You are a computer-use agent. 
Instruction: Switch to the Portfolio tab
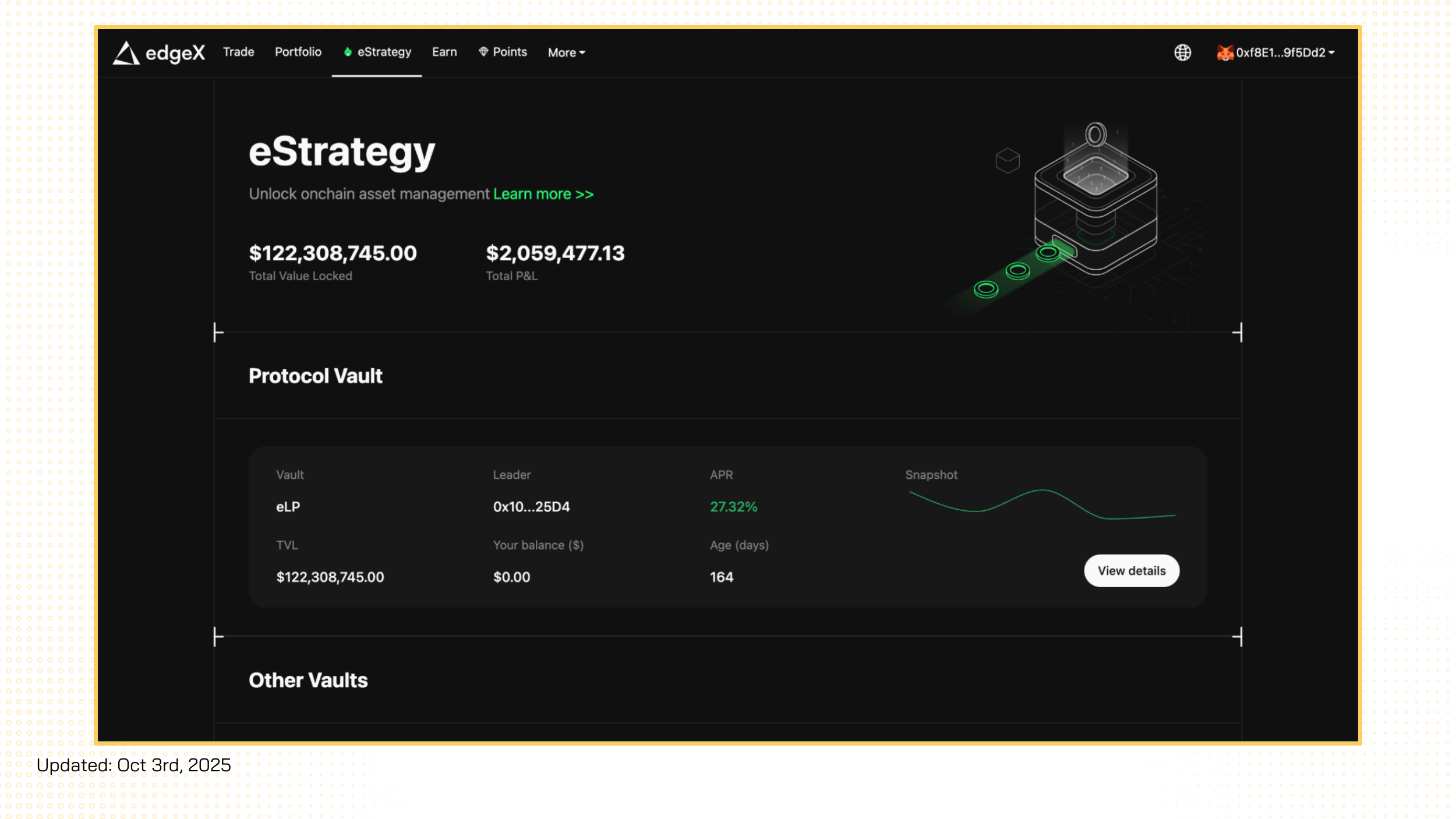tap(298, 52)
